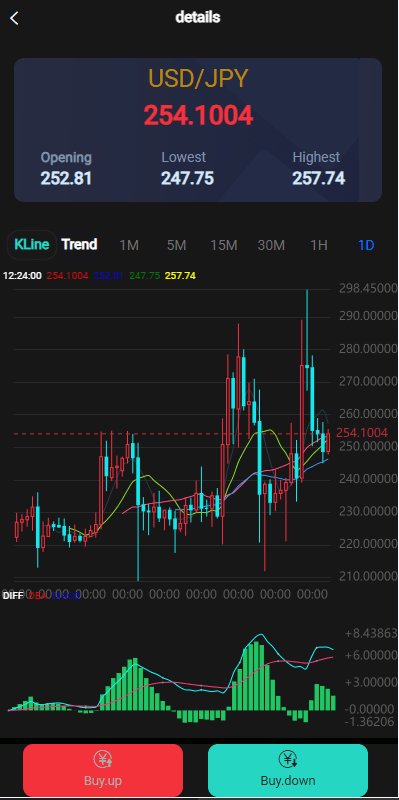Image resolution: width=399 pixels, height=800 pixels.
Task: Tap the yen-up icon on Buy.up
Action: [x=103, y=760]
